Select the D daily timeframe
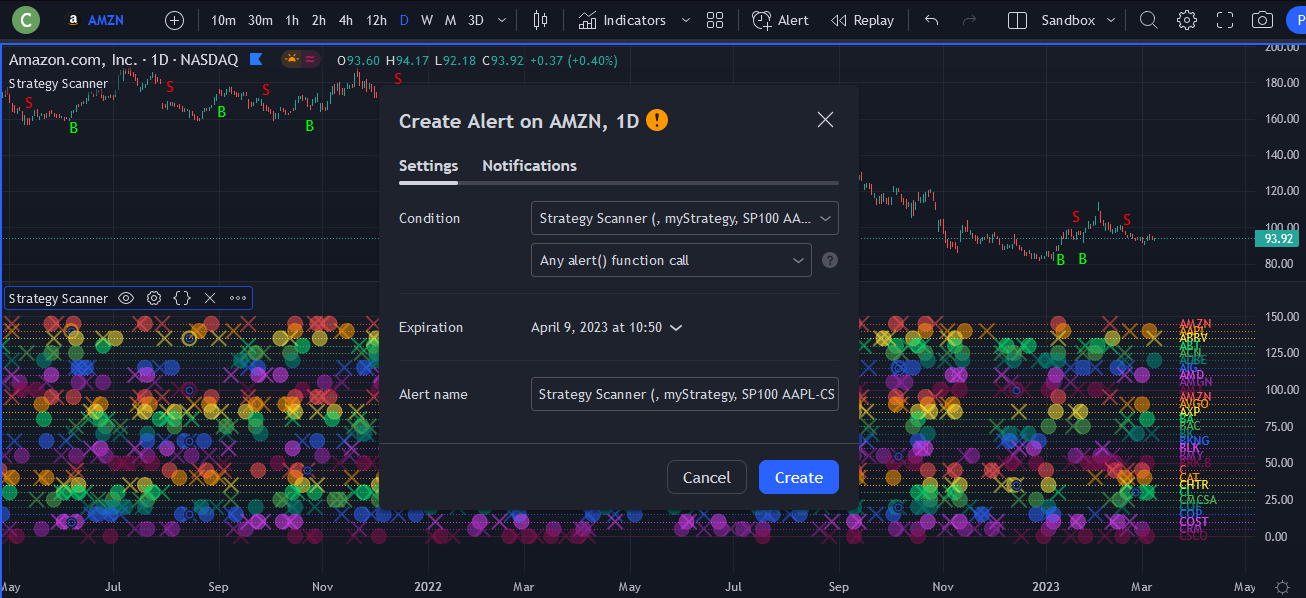The height and width of the screenshot is (598, 1306). (x=404, y=20)
